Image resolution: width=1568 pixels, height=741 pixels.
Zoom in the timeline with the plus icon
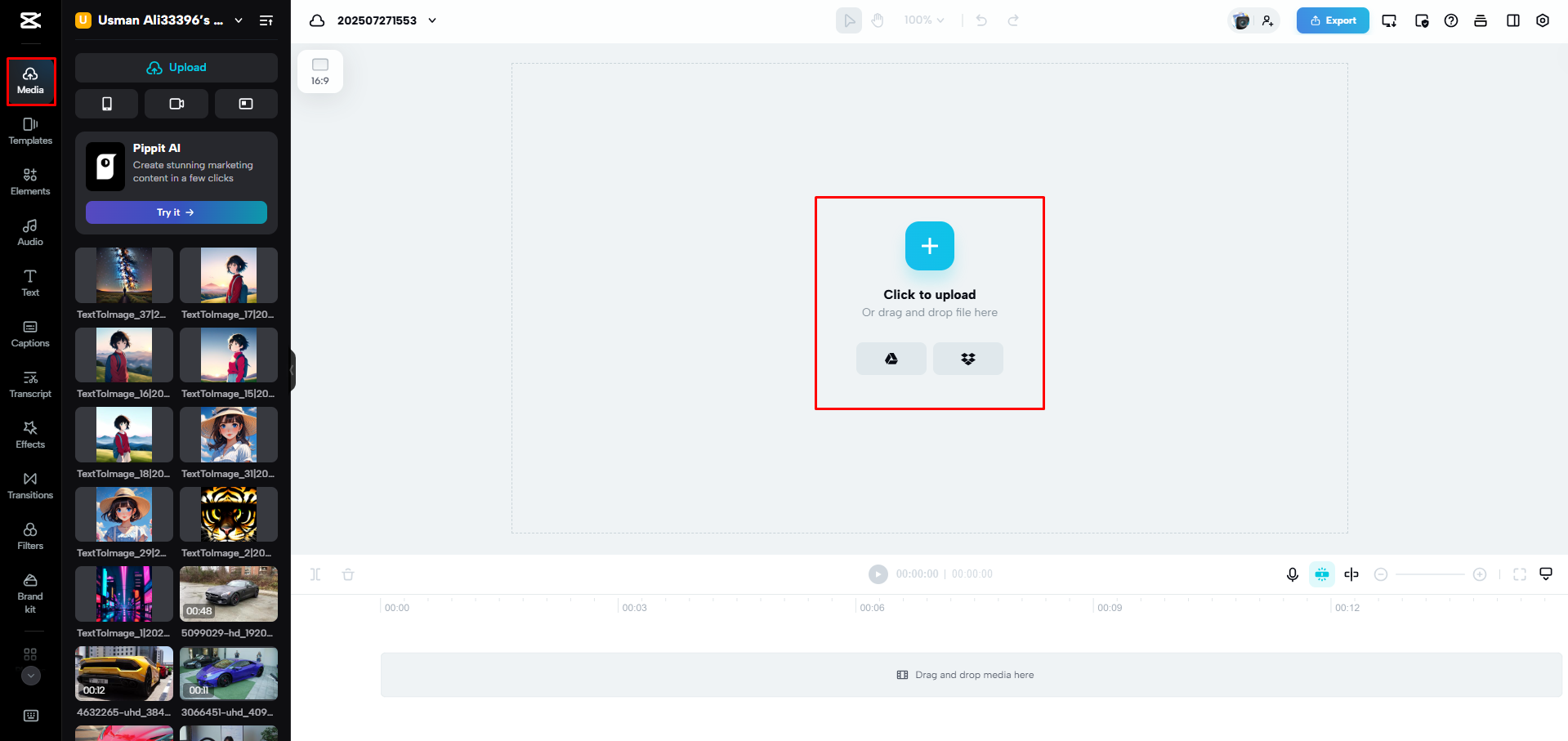point(1480,574)
